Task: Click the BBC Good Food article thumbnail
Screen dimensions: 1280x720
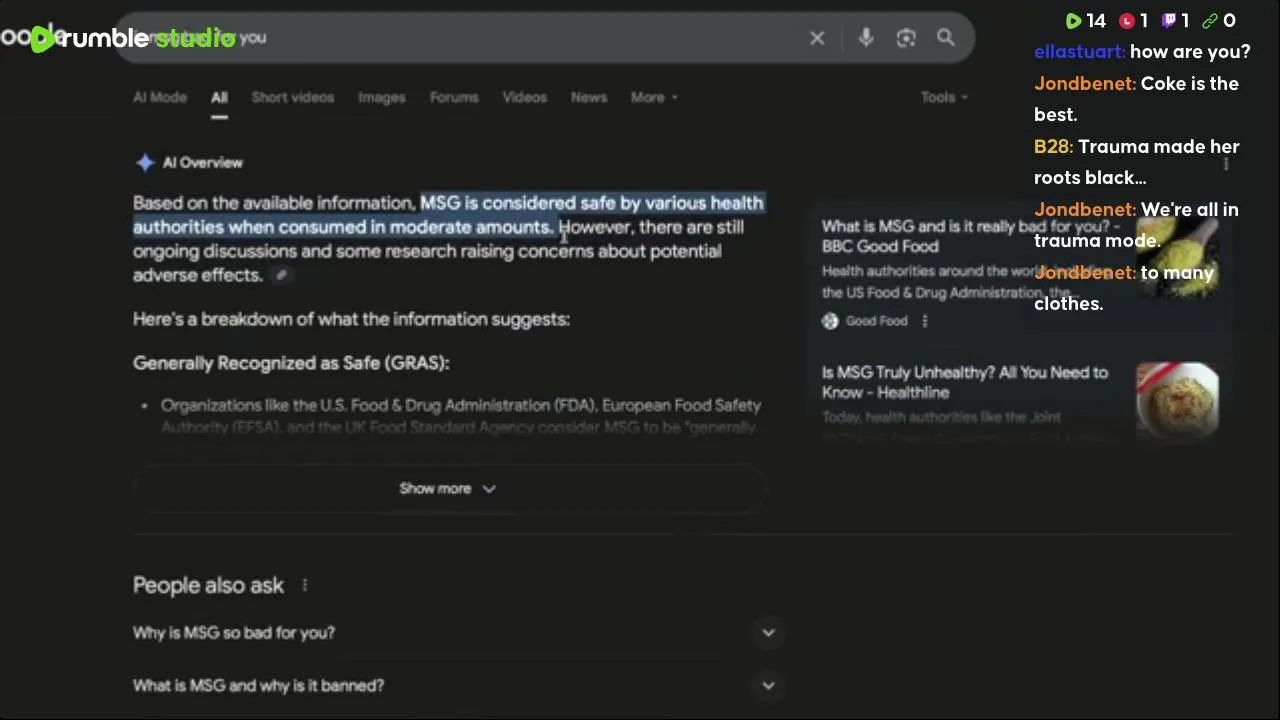Action: point(1178,255)
